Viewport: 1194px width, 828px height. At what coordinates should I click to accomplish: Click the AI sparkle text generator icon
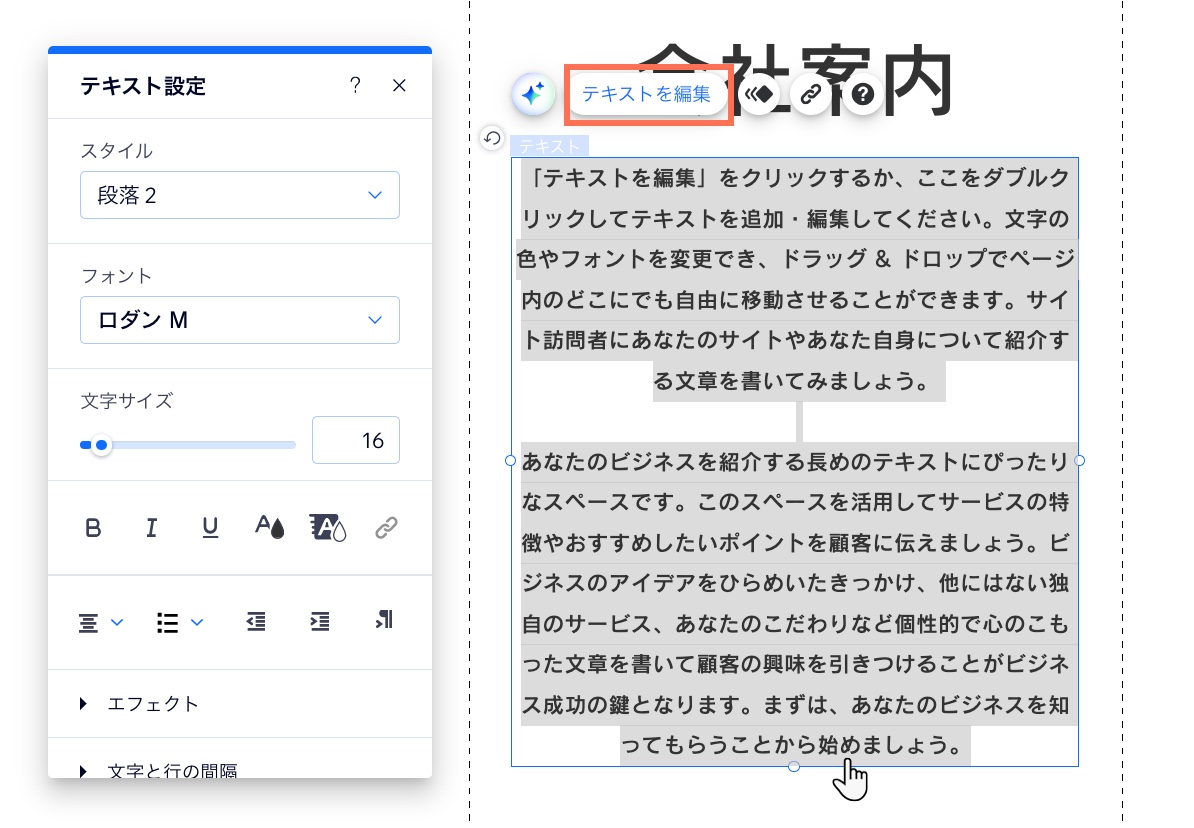[x=533, y=95]
